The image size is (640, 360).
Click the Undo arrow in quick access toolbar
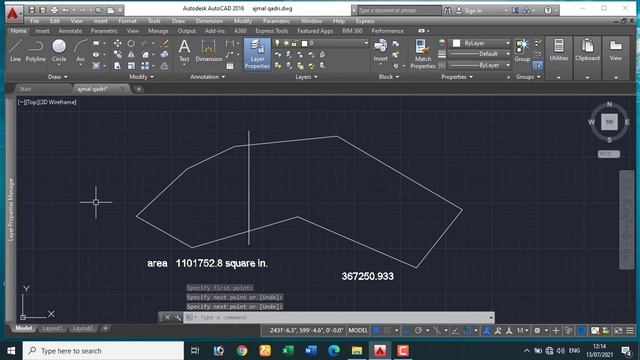66,10
